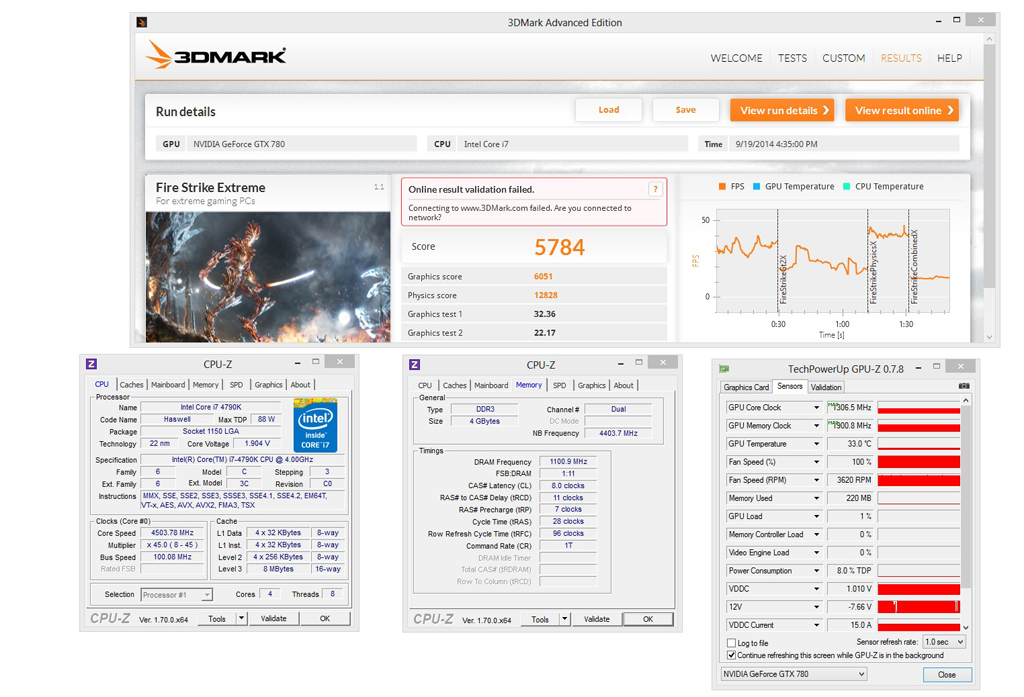Click the Memory CPU-Z window purple Z icon
This screenshot has height=697, width=1024.
[x=415, y=365]
